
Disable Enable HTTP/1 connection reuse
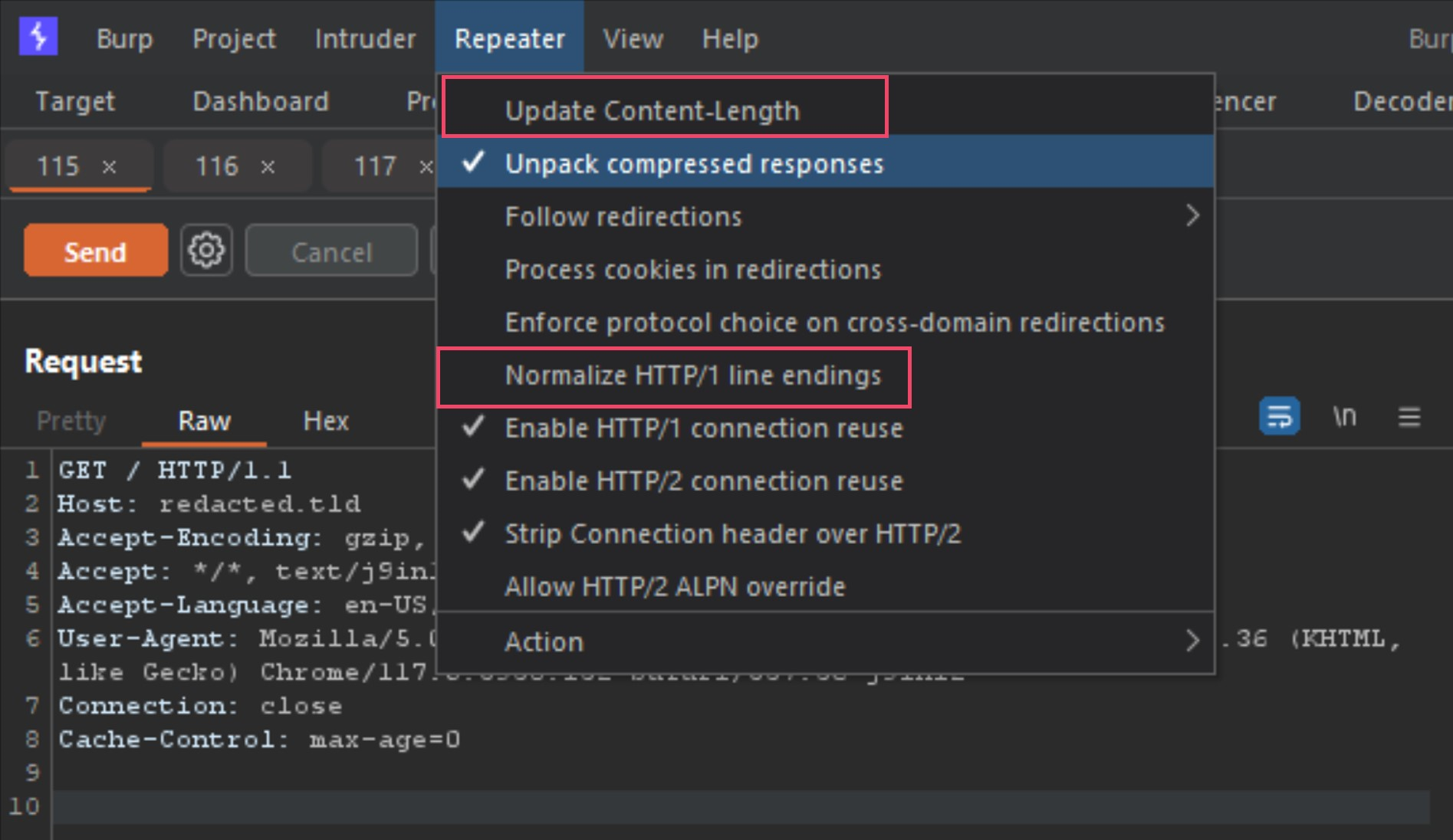[826, 428]
